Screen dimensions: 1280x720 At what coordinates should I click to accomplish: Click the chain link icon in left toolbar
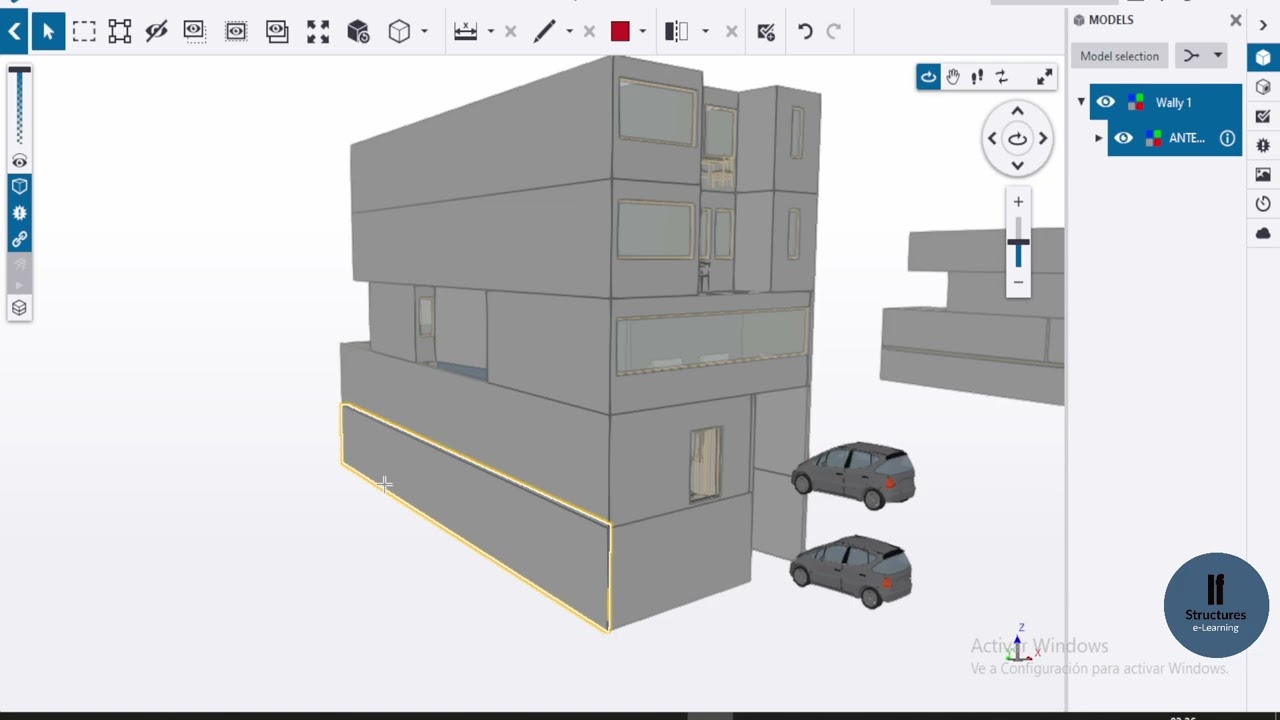pos(19,240)
